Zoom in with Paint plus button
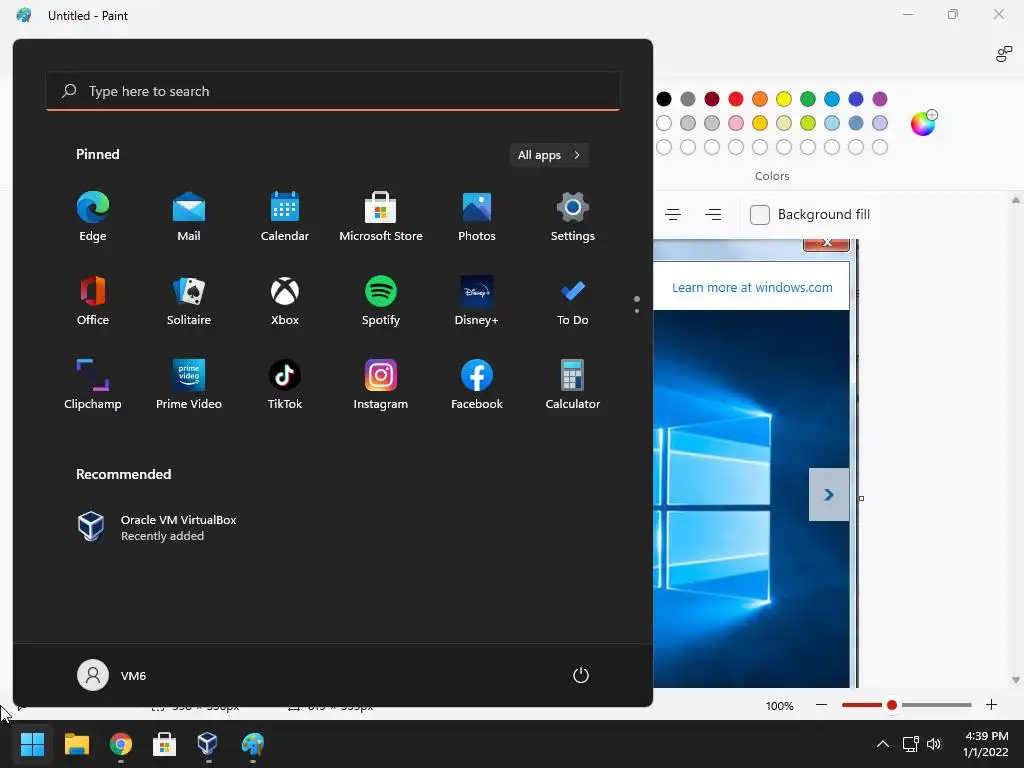Screen dimensions: 1024x768 coord(991,705)
